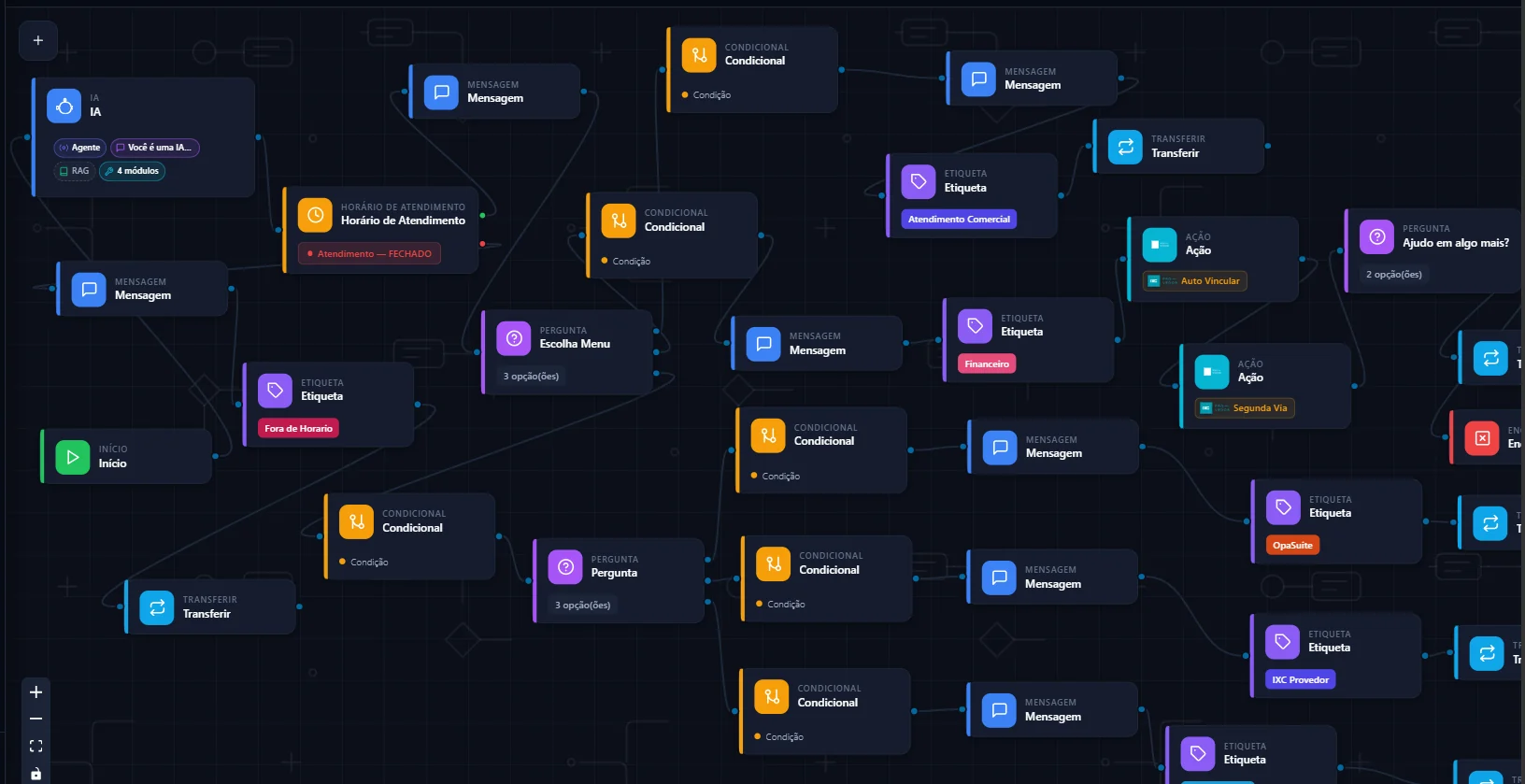Image resolution: width=1525 pixels, height=784 pixels.
Task: Open the Agente chip on the IA node
Action: tap(79, 148)
